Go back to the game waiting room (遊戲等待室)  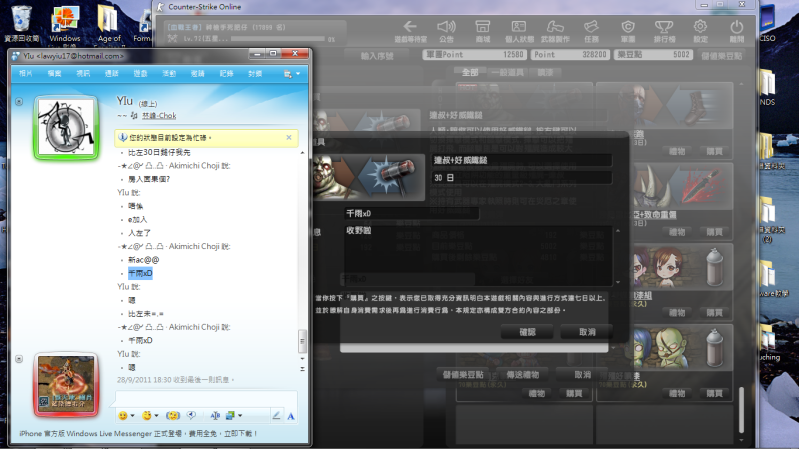point(410,31)
